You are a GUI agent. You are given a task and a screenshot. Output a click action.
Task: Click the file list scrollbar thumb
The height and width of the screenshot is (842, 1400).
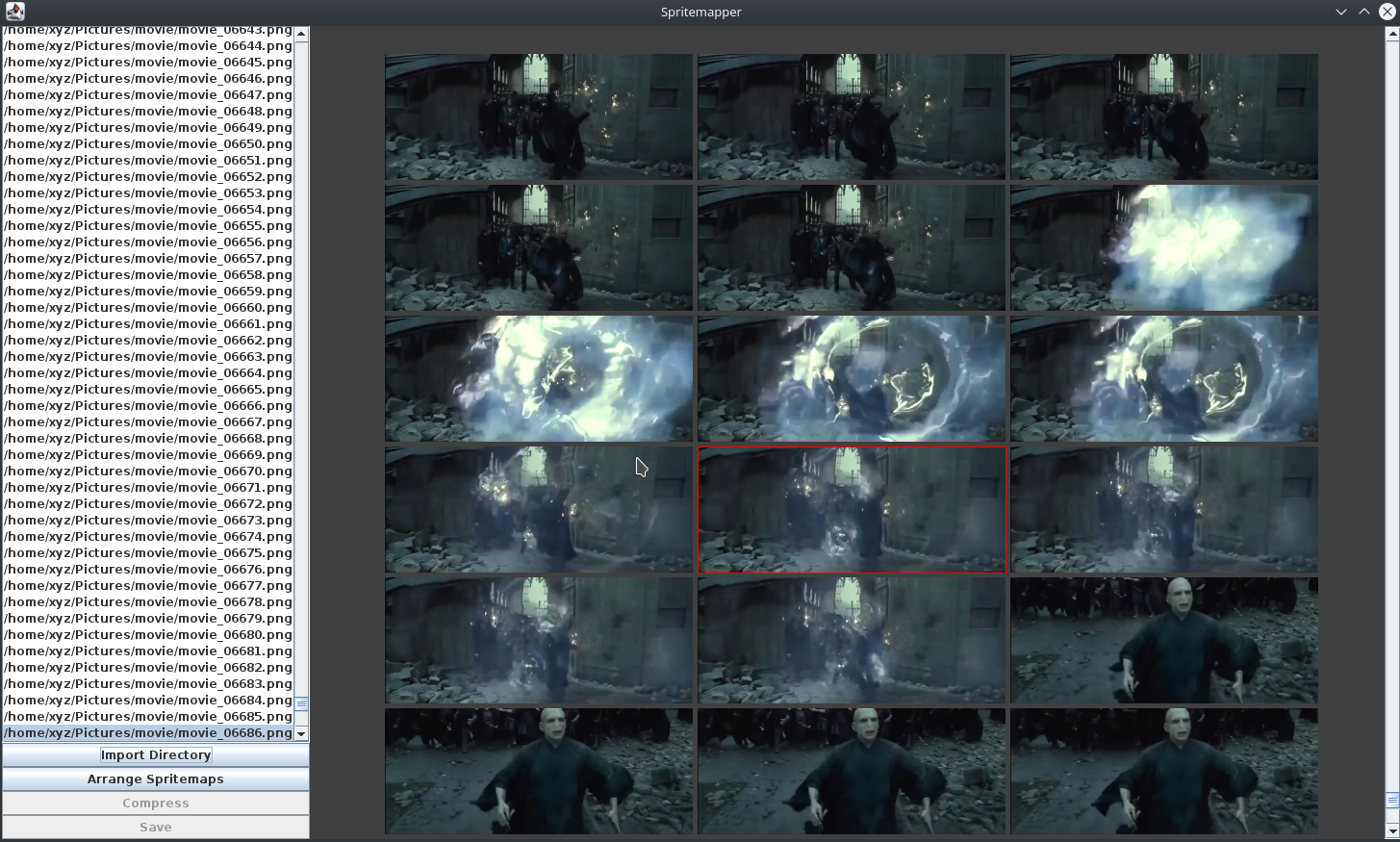pos(301,704)
